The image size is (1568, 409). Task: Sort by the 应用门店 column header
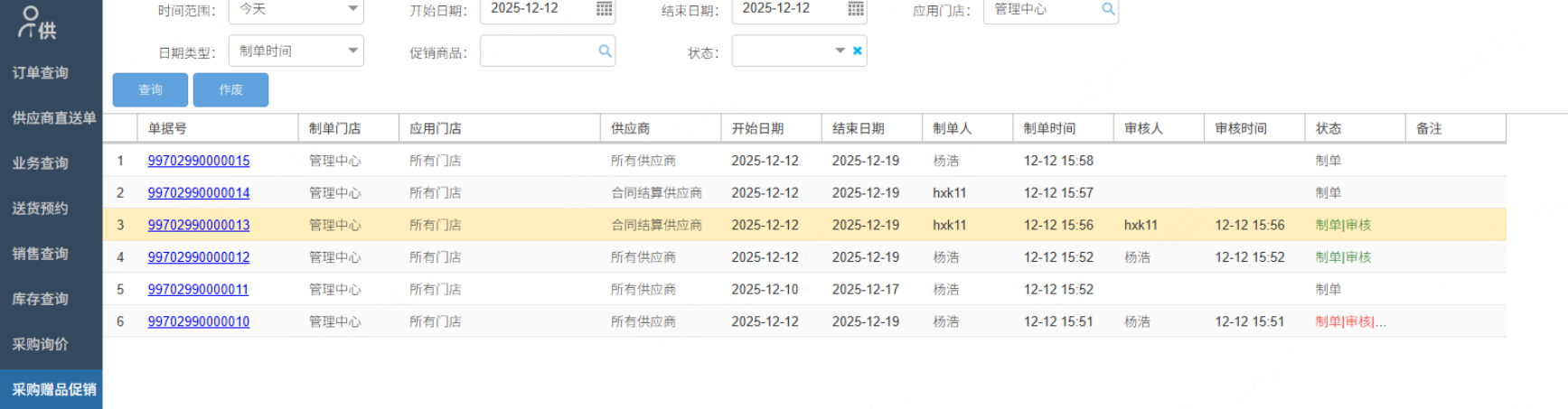500,128
